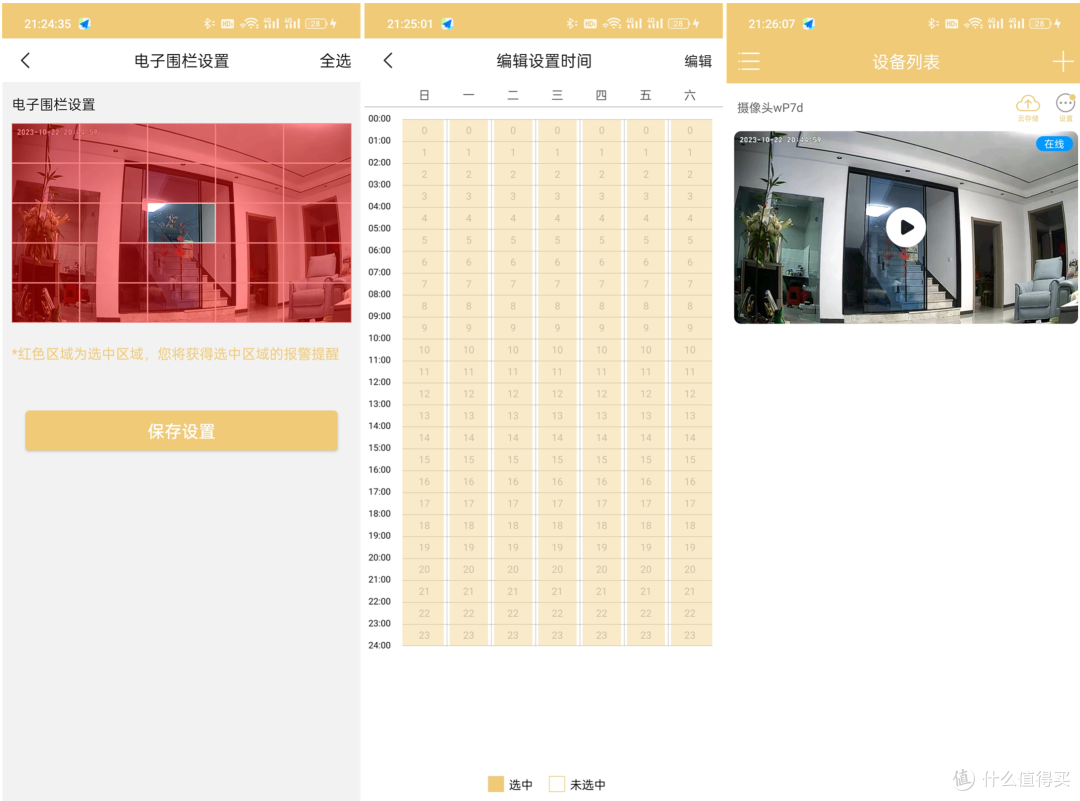Viewport: 1080px width, 801px height.
Task: Tap 全选 to select all fence zones
Action: pos(335,61)
